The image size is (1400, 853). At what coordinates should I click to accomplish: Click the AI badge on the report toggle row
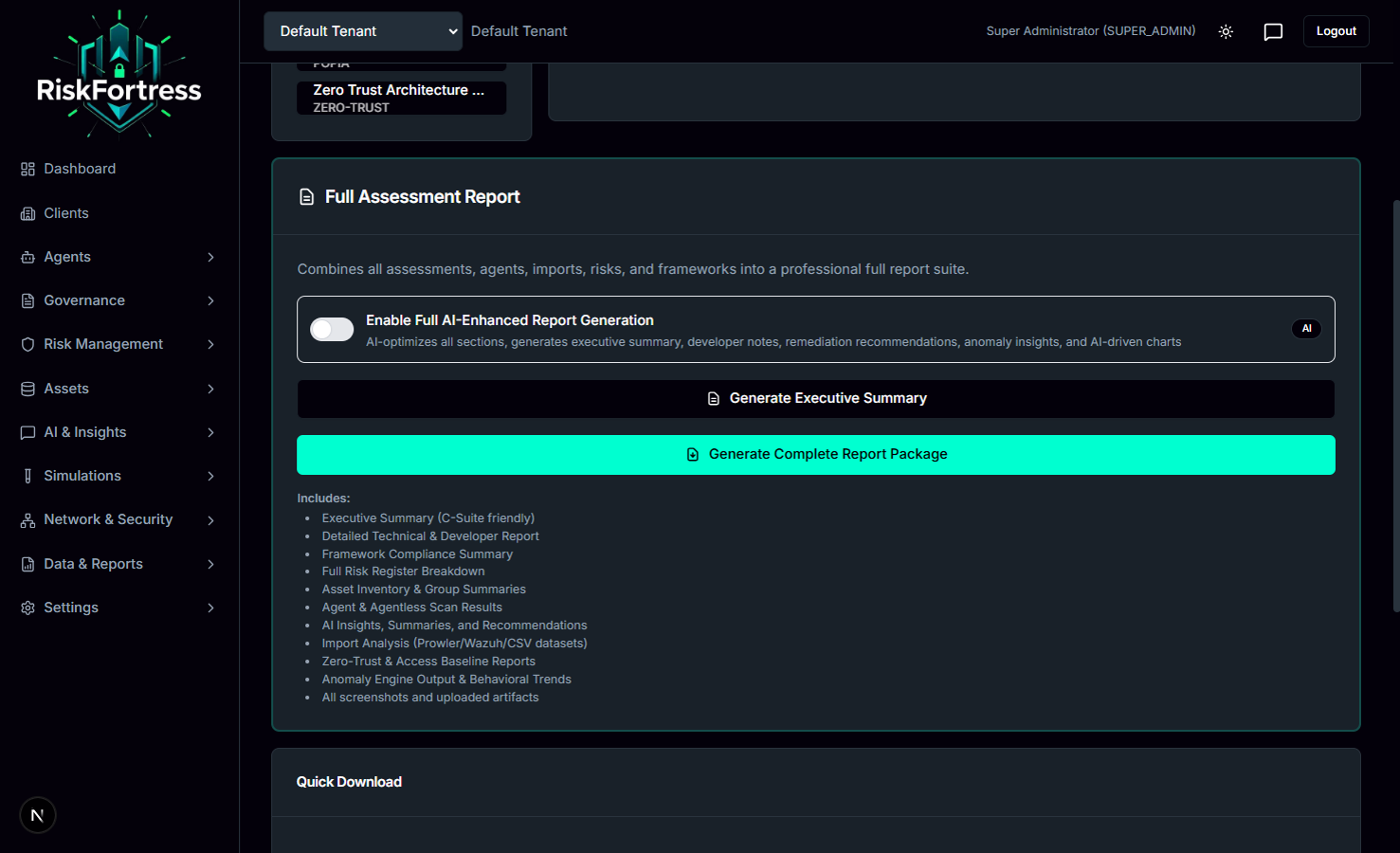tap(1306, 328)
